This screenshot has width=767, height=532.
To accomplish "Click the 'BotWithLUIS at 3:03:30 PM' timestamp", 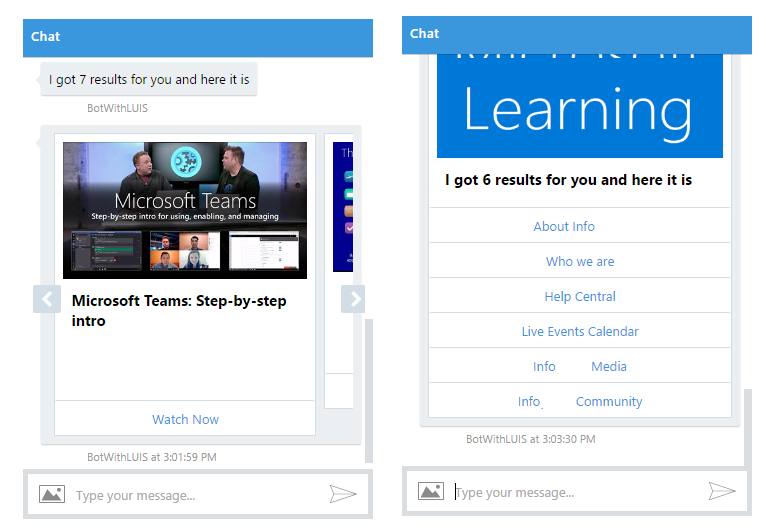I will point(531,439).
